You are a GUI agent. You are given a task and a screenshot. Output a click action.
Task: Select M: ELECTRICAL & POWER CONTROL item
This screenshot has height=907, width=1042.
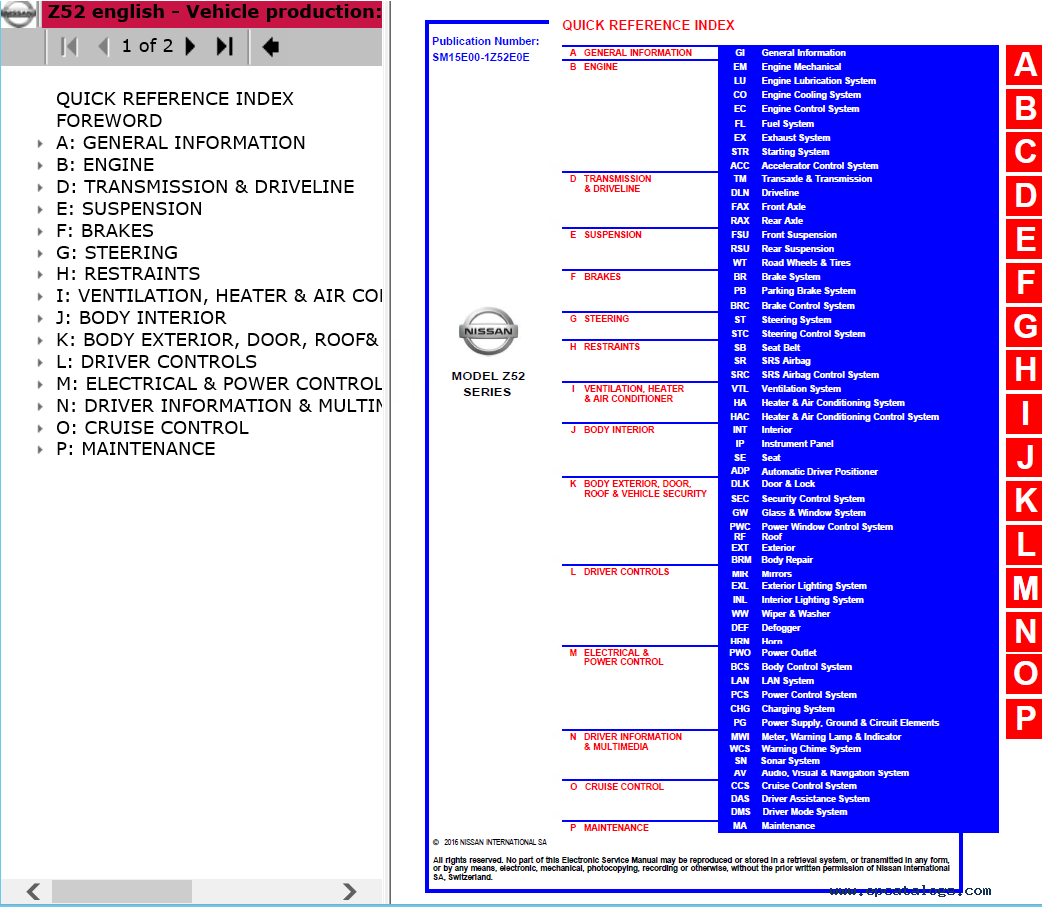pyautogui.click(x=219, y=383)
